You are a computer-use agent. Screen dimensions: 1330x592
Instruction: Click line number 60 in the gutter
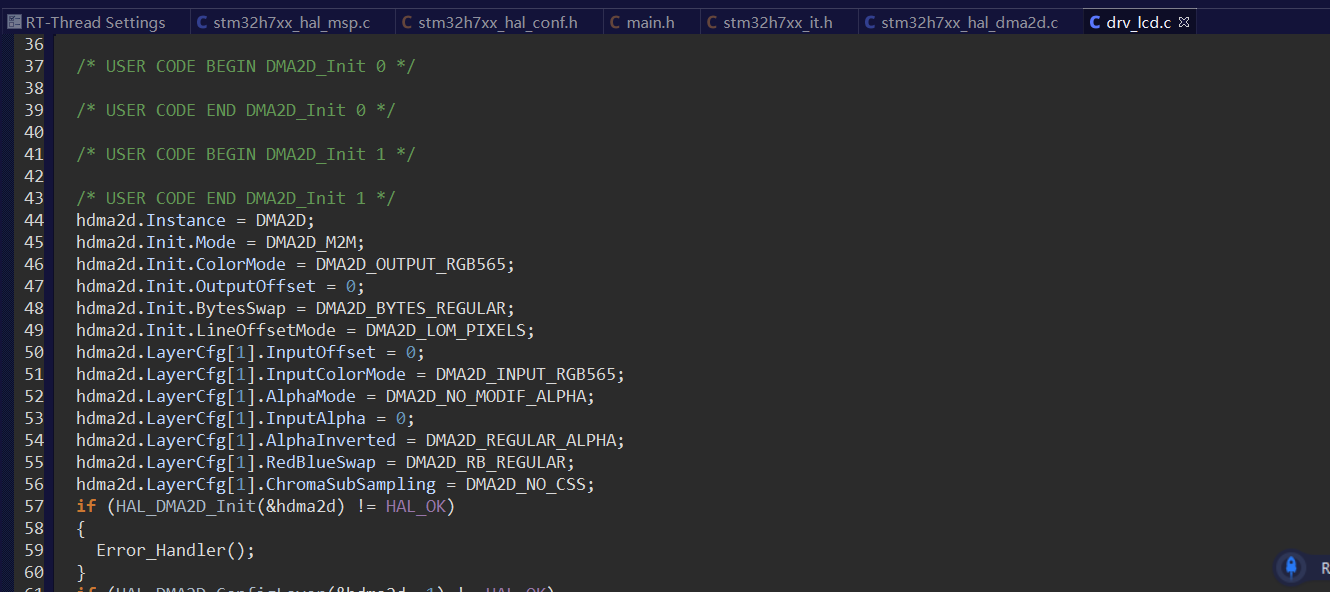pos(33,572)
